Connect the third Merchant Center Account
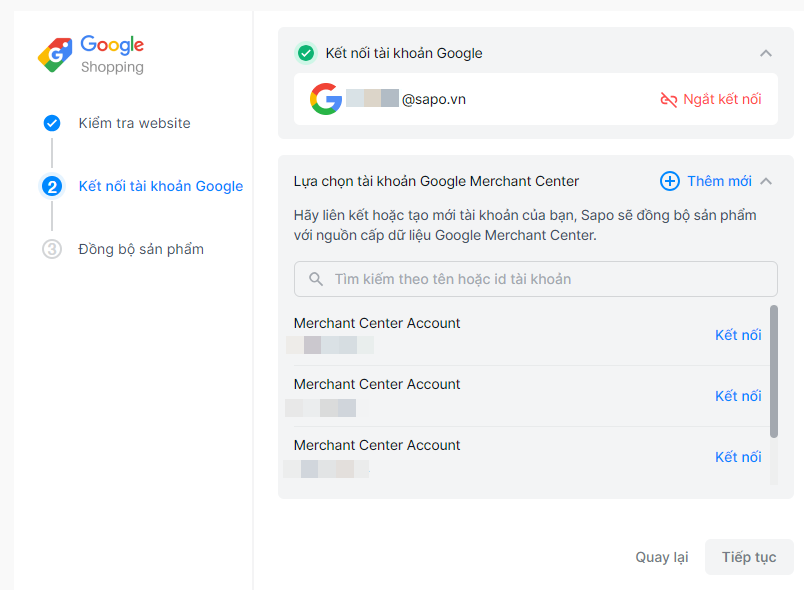 738,457
